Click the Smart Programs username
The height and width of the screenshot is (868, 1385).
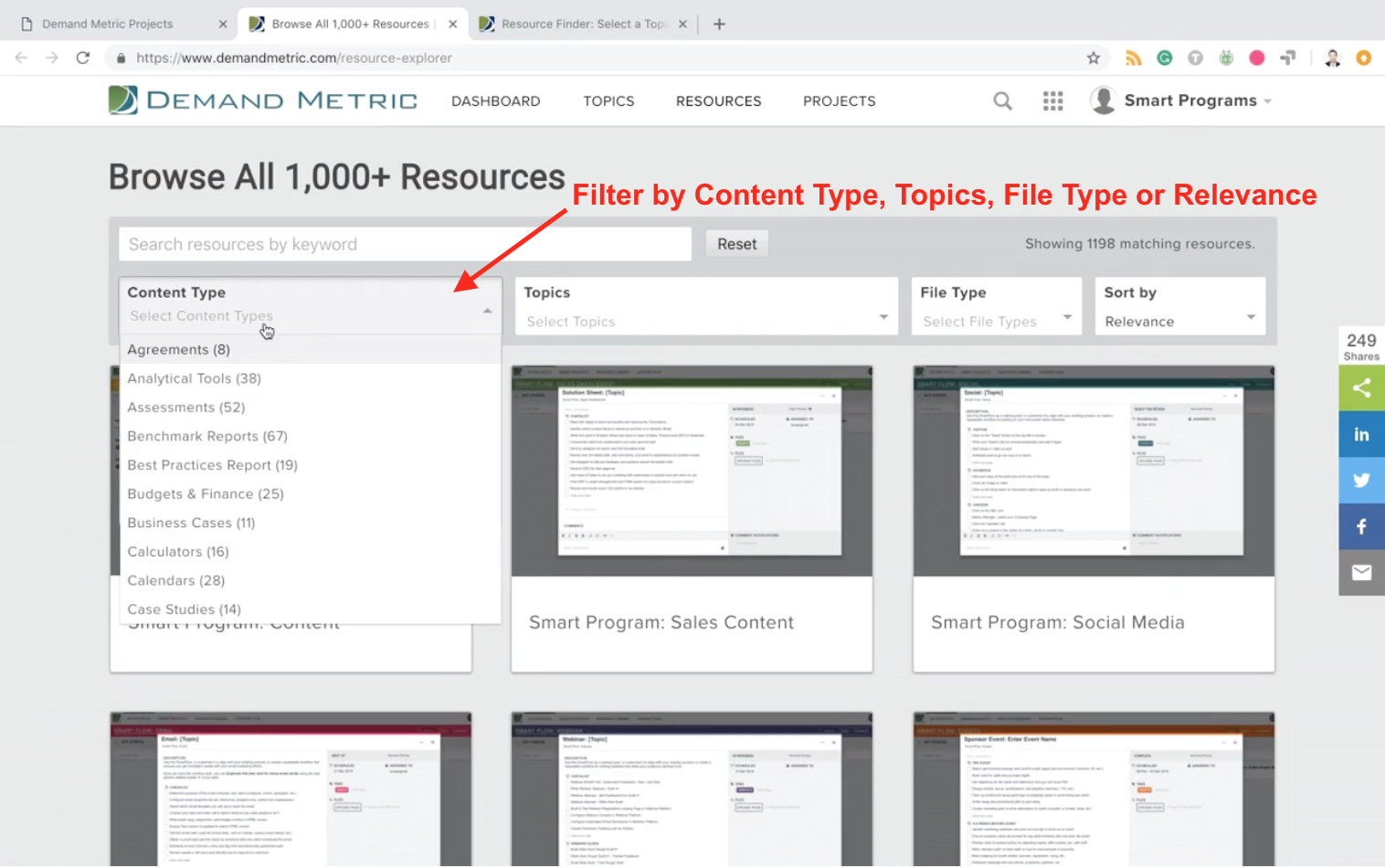click(1190, 101)
